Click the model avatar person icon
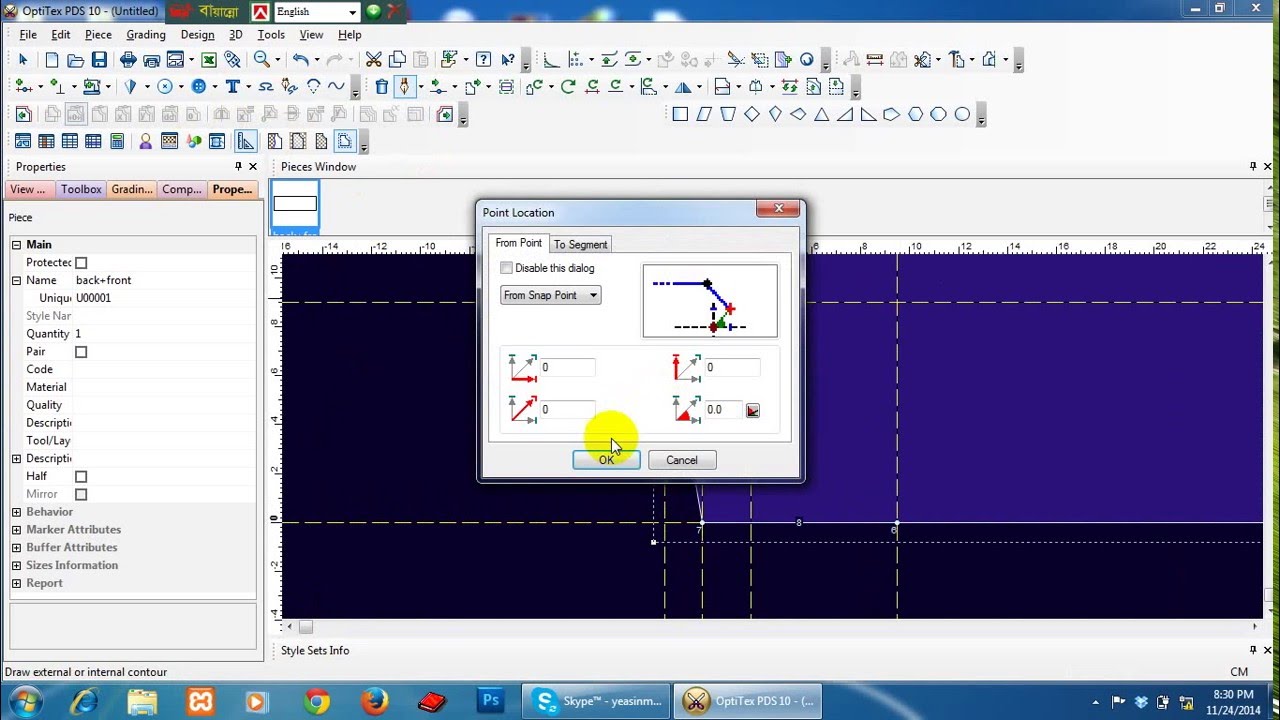1280x720 pixels. pos(146,141)
